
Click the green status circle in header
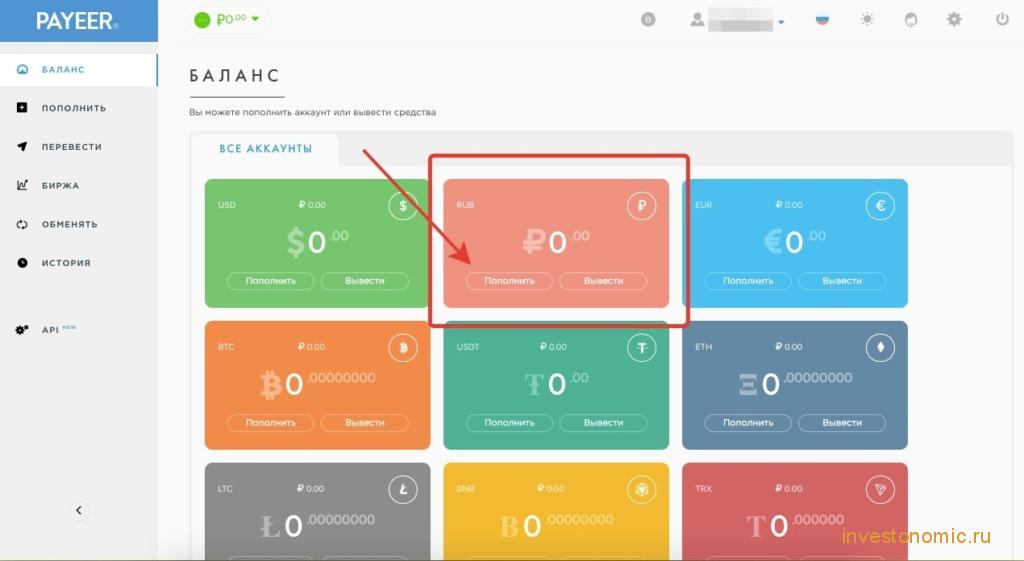click(202, 20)
